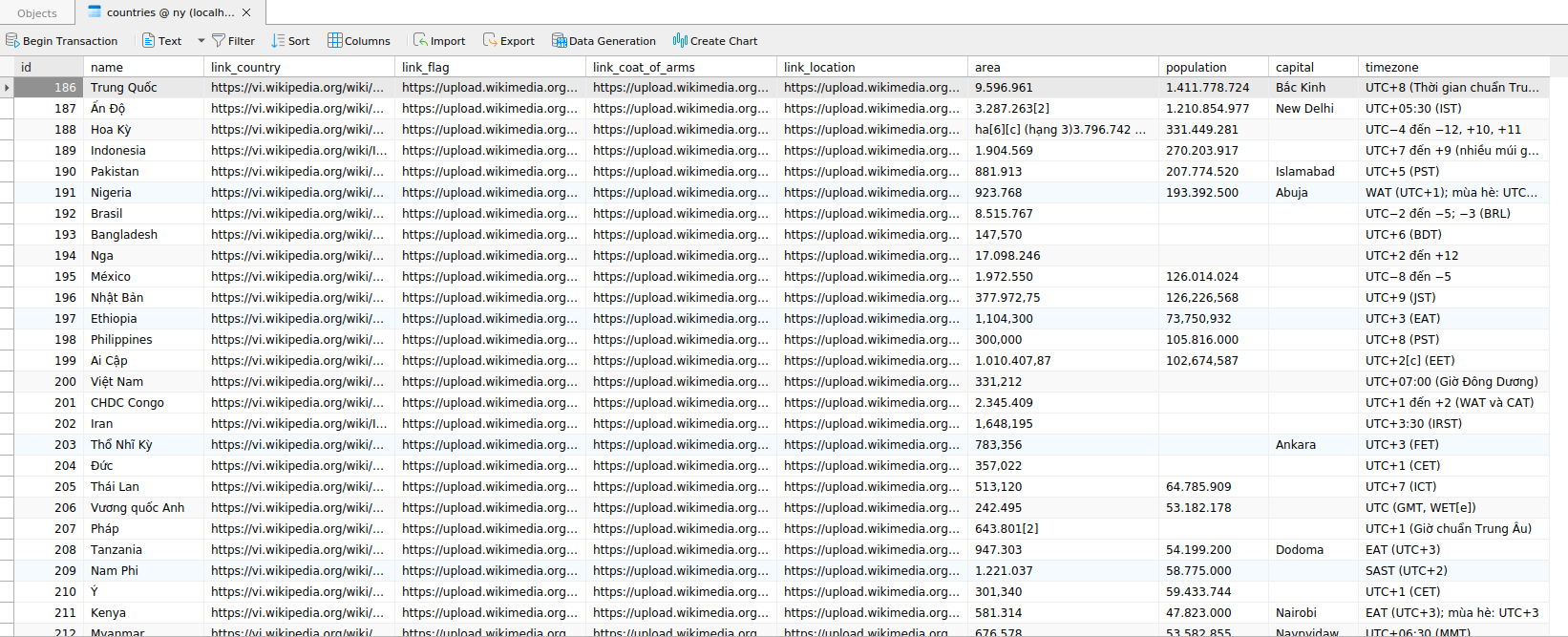Select the population cell 64.785.909
Image resolution: width=1568 pixels, height=637 pixels.
tap(1214, 486)
